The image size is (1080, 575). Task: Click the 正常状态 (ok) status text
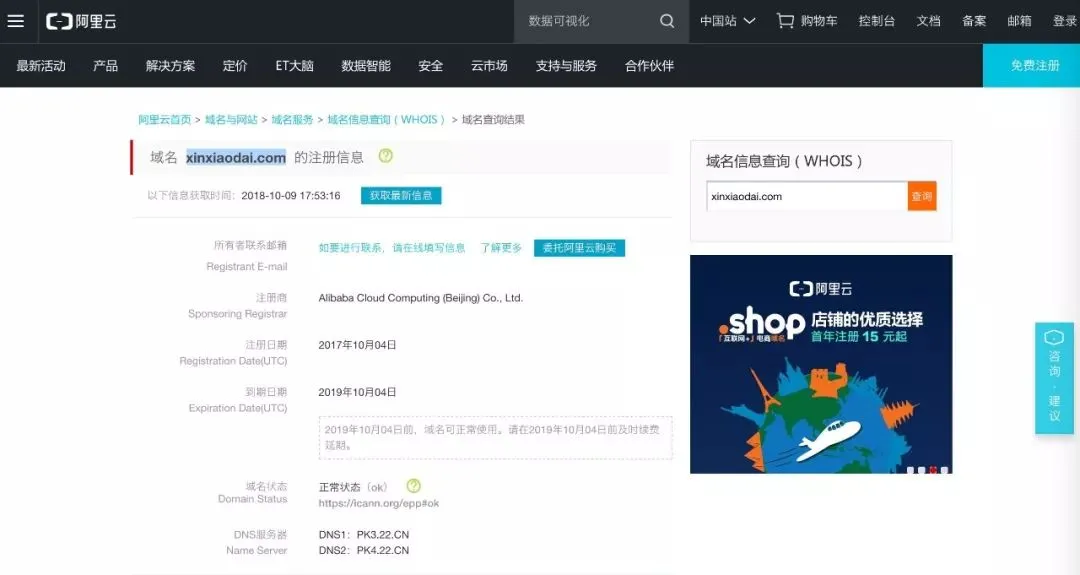click(x=353, y=487)
